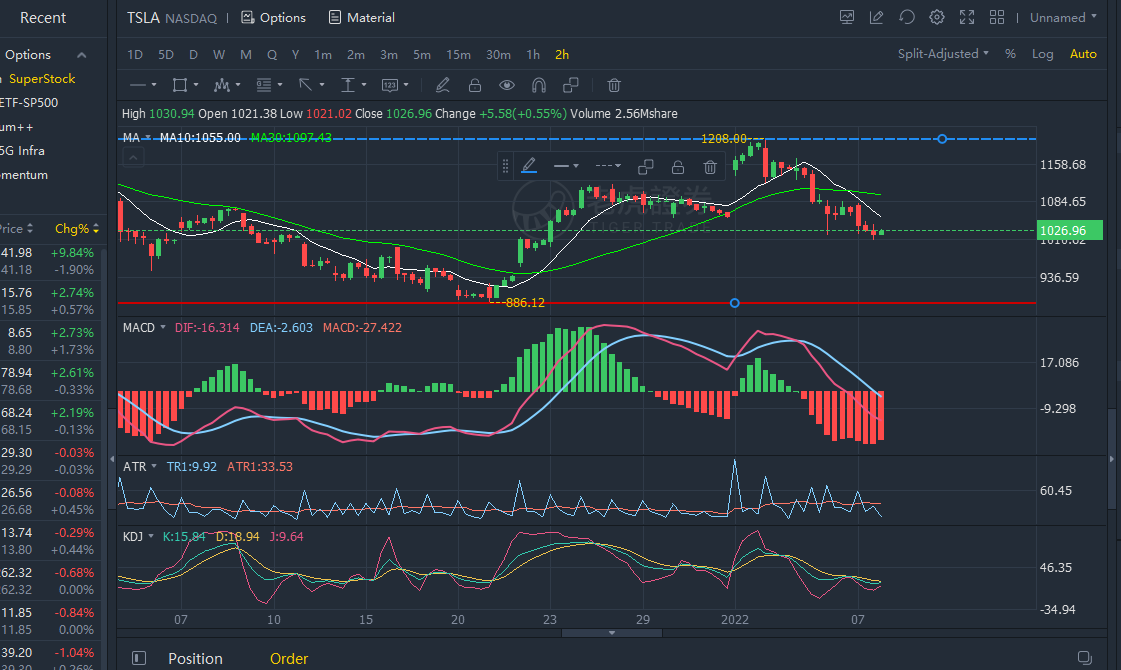Click the +9.84% change value

[72, 252]
